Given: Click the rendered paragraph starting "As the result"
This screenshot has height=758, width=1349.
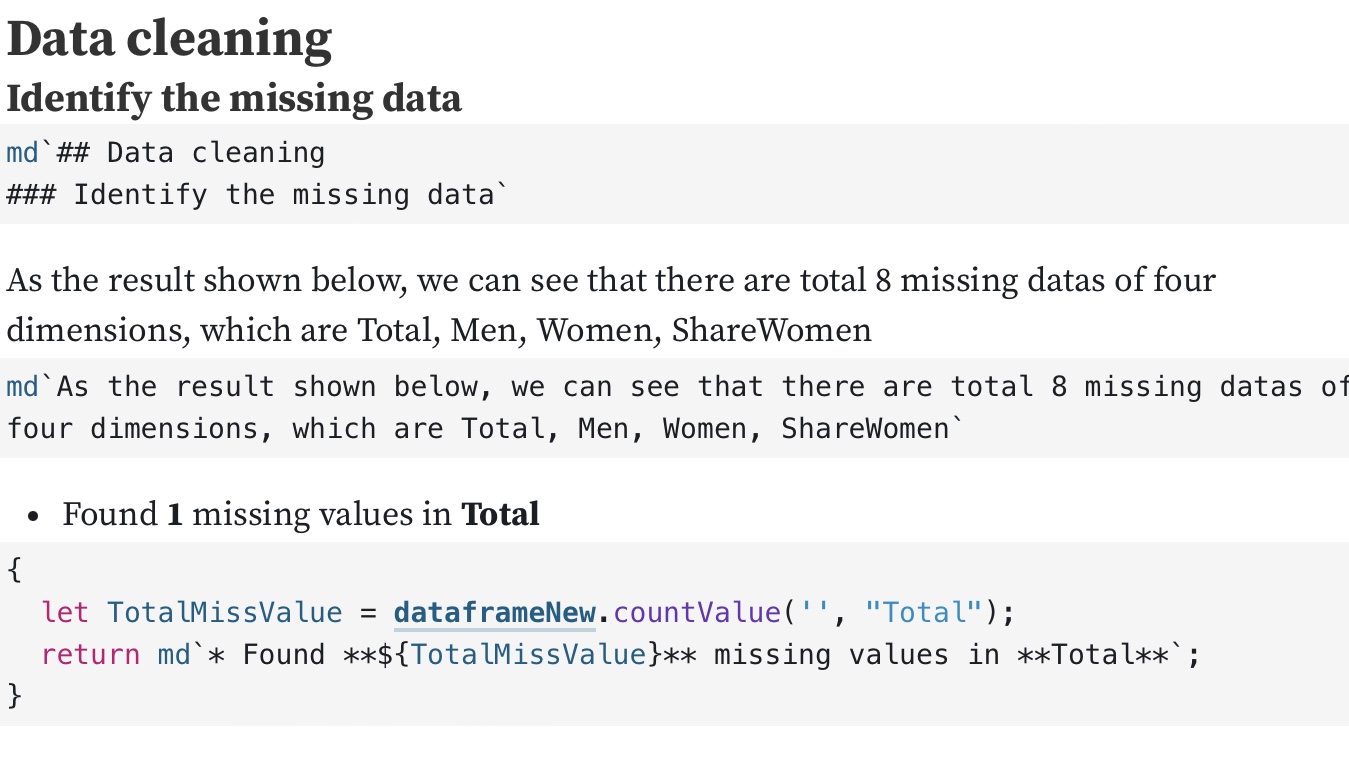Looking at the screenshot, I should [610, 280].
